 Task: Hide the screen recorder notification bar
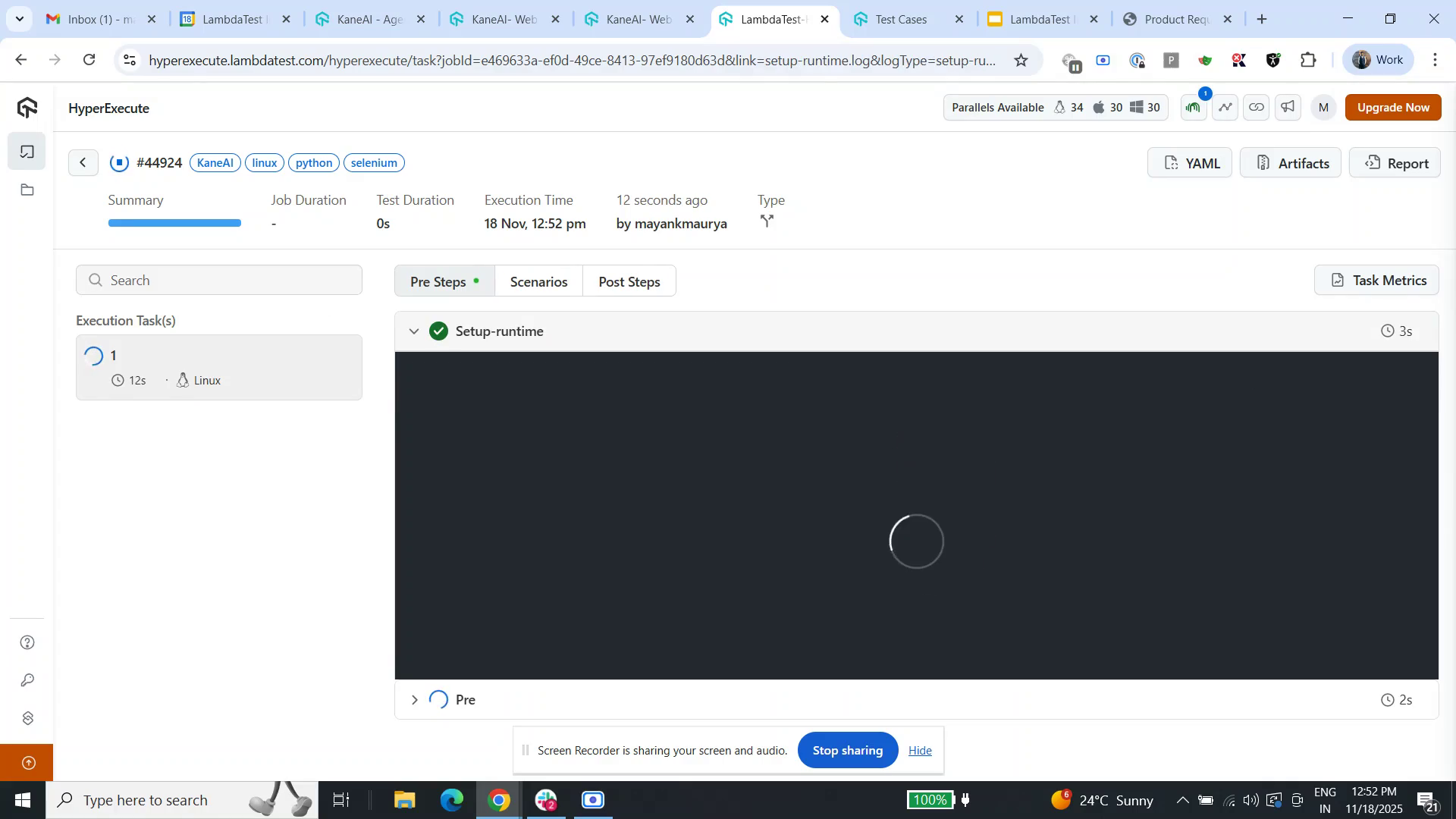click(x=919, y=750)
